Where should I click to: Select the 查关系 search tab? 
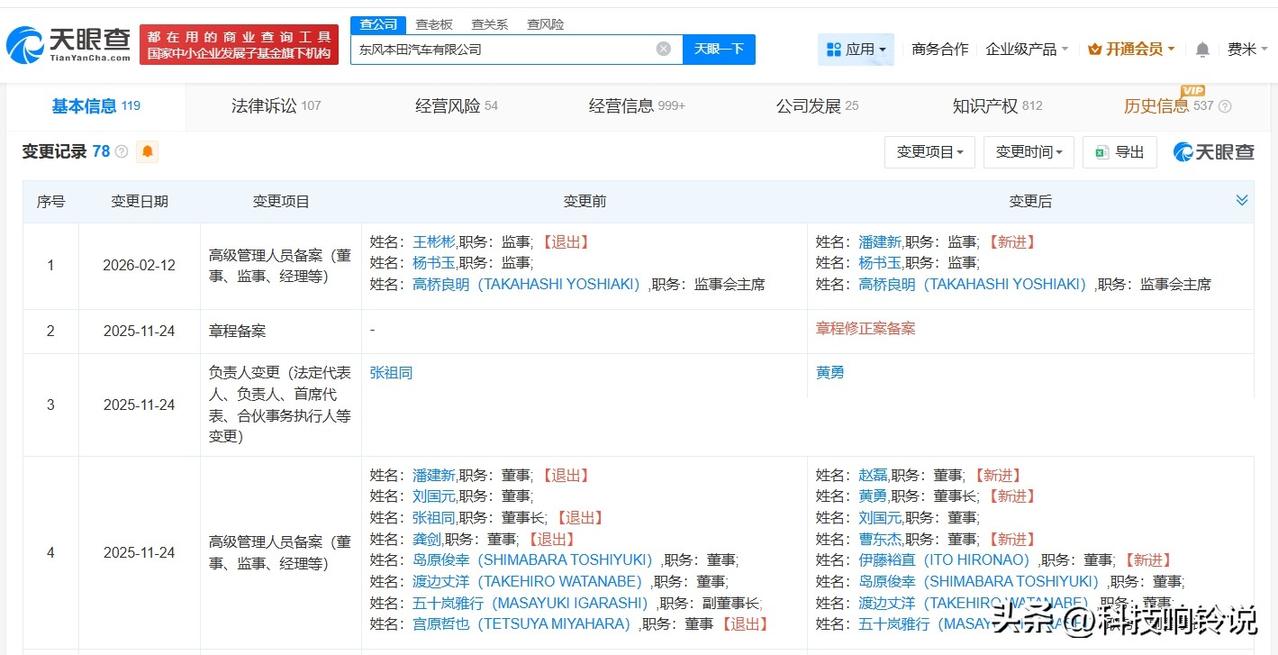coord(490,24)
